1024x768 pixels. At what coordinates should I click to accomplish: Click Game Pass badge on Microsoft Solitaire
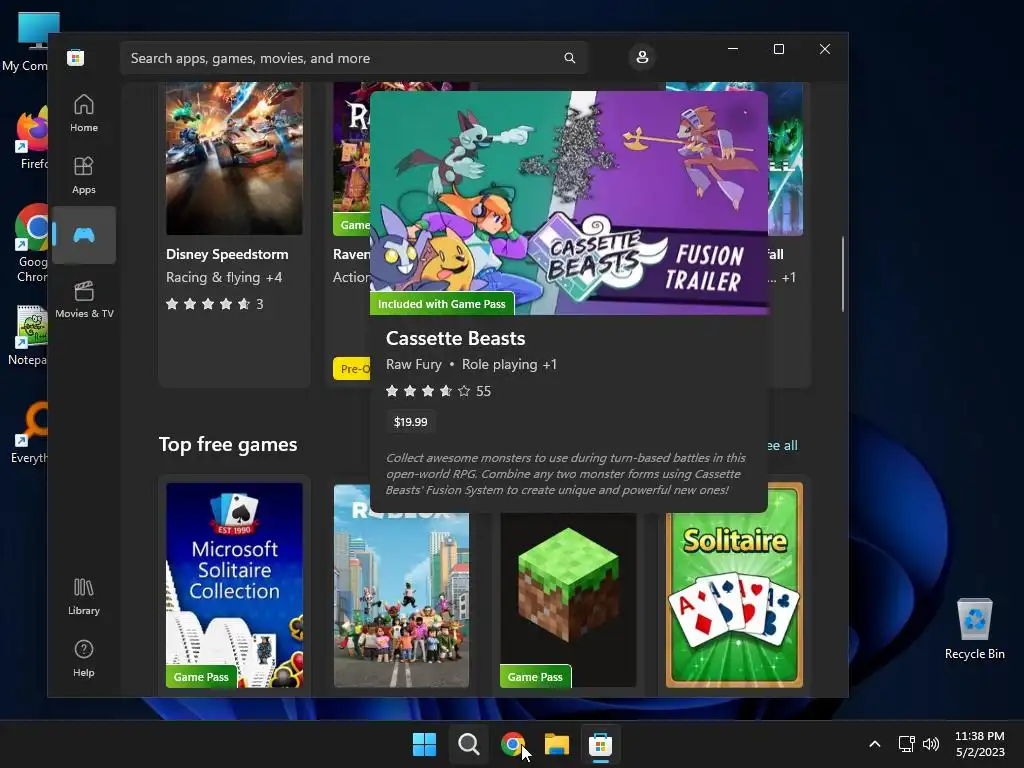(201, 677)
